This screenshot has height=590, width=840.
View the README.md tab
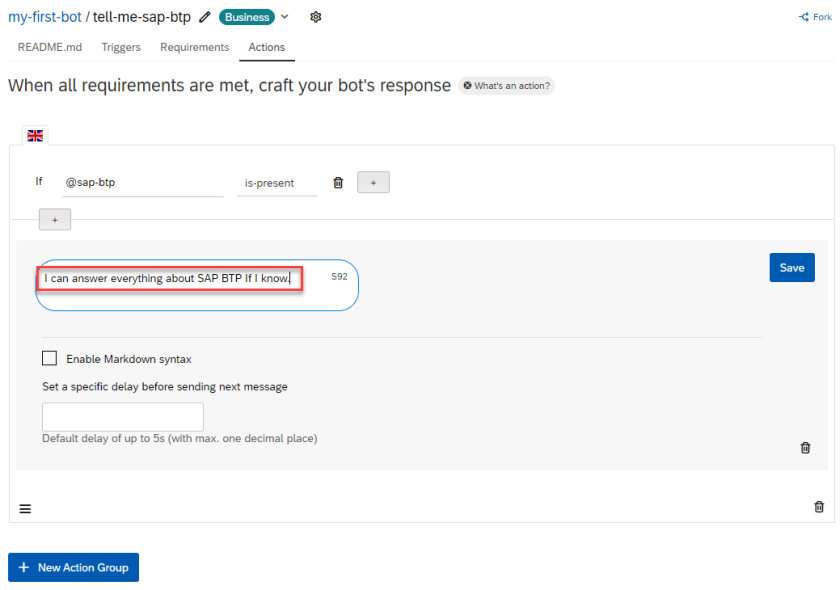49,47
